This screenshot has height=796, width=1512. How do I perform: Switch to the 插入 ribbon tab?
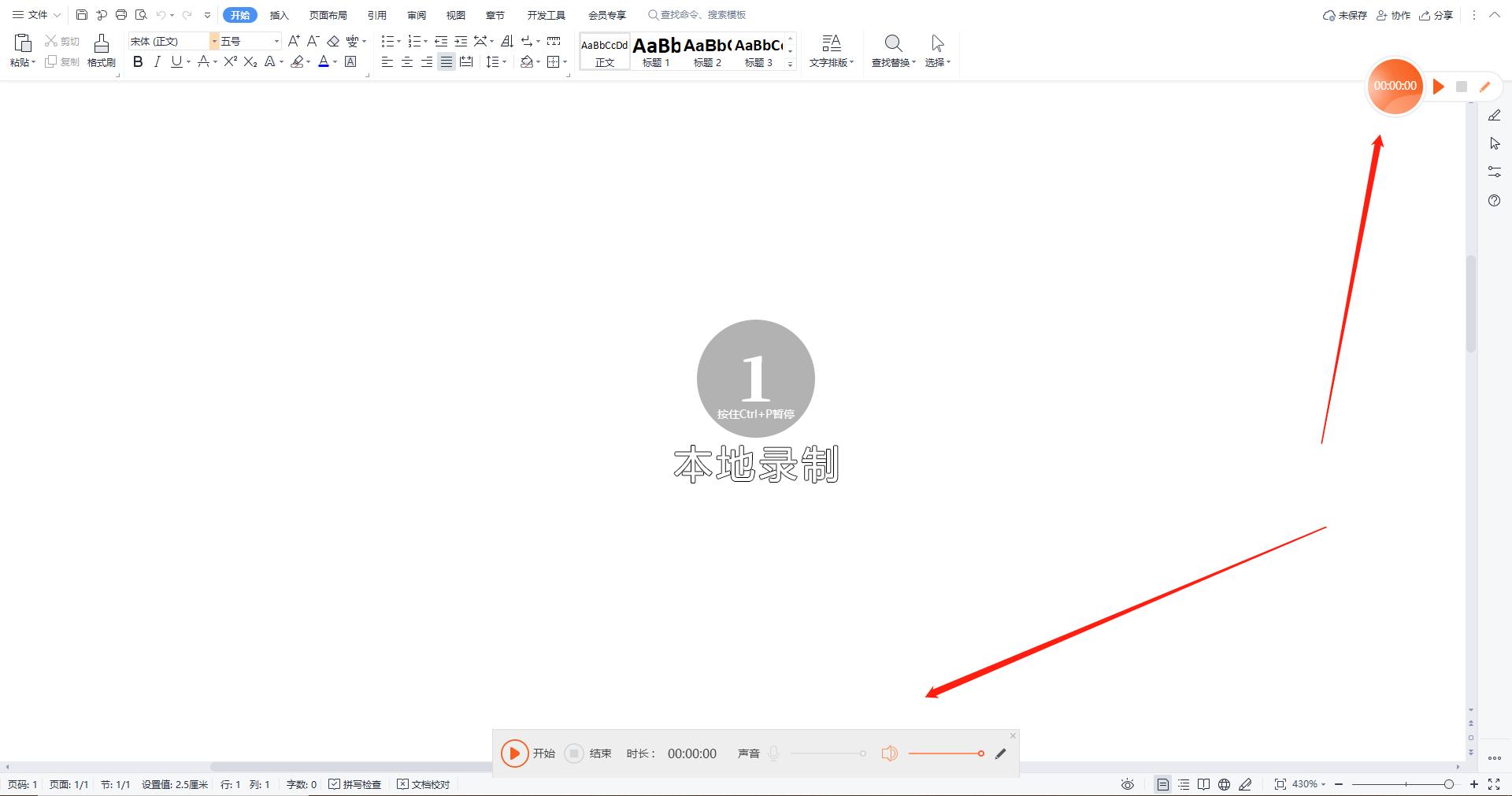[280, 14]
